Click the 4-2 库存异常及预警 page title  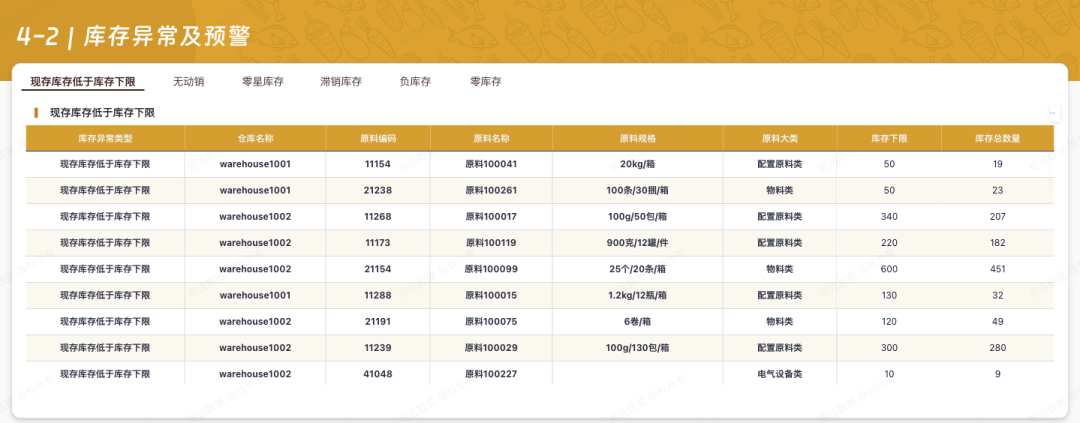pyautogui.click(x=132, y=37)
